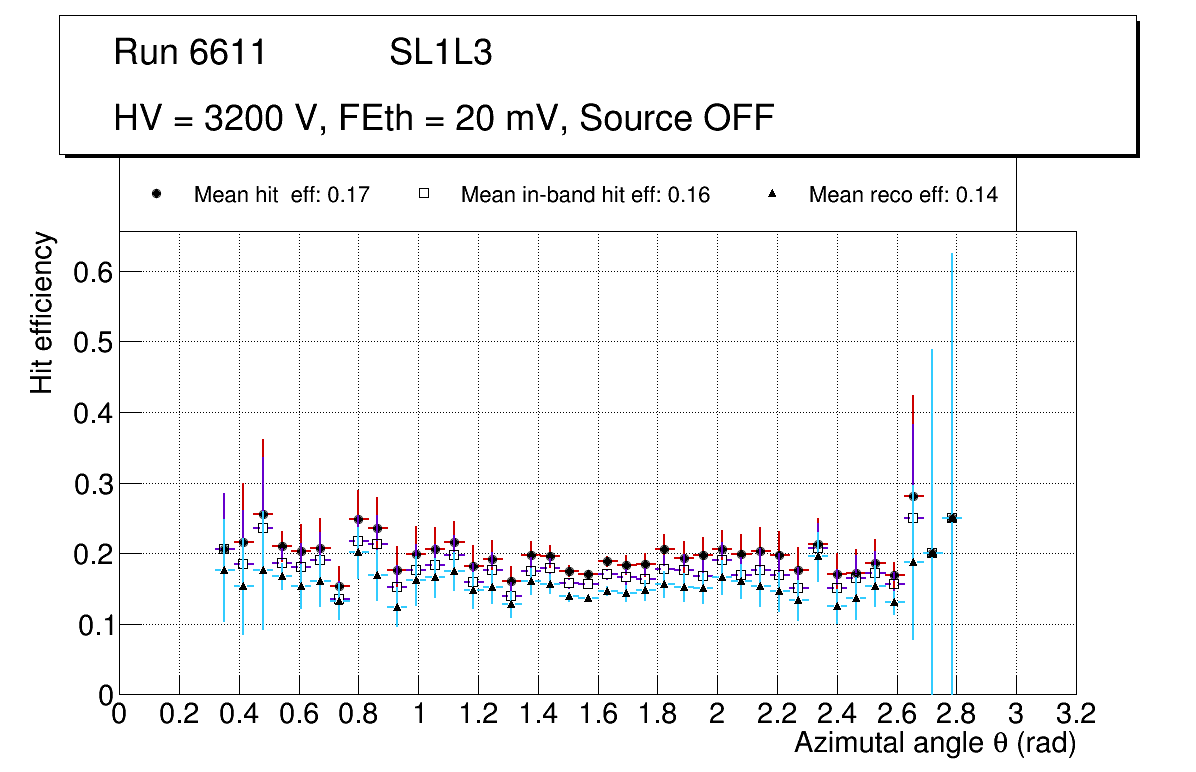Select the highest filled circle point near 2.65 rad
Screen dimensions: 1196x772
912,496
